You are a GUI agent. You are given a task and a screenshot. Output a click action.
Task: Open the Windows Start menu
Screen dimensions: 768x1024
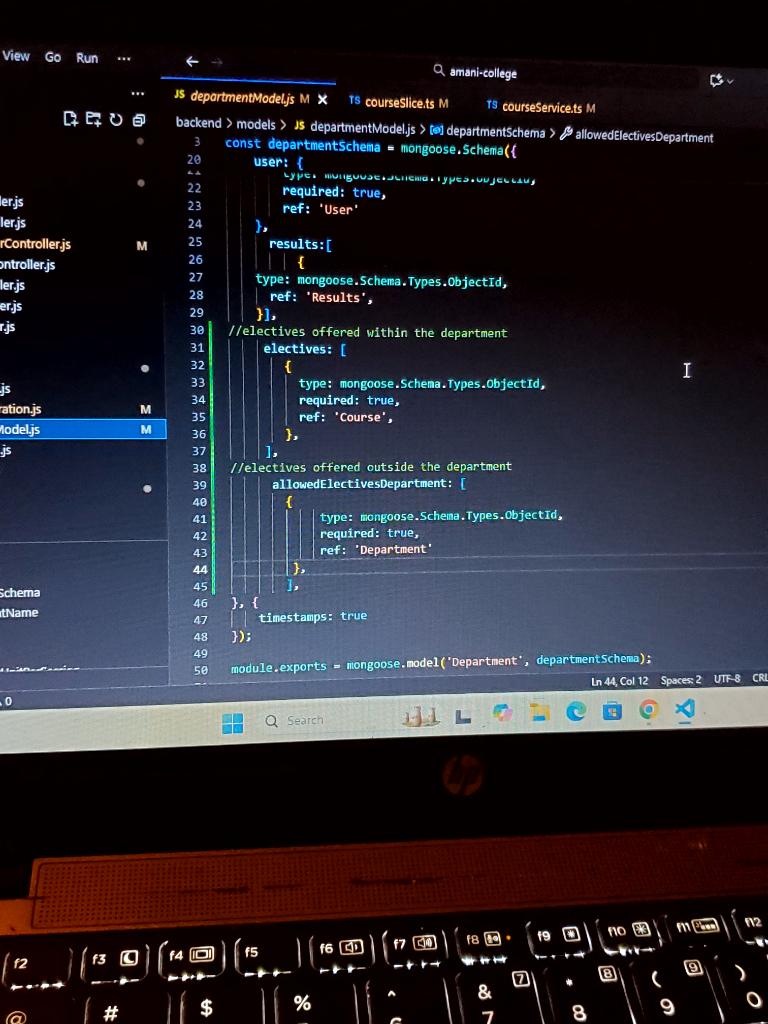pos(232,723)
